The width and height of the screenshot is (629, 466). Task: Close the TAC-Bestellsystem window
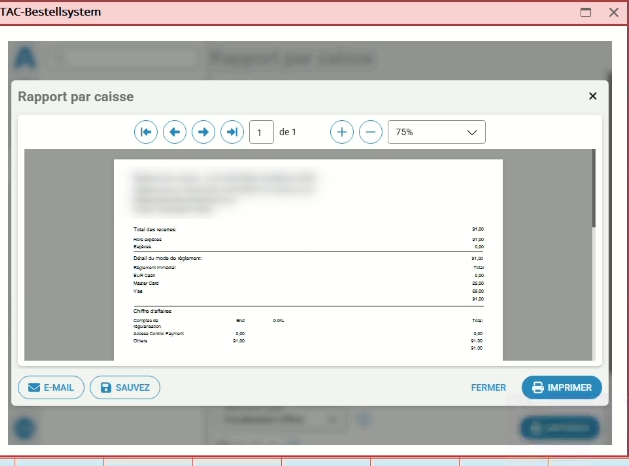pos(614,12)
